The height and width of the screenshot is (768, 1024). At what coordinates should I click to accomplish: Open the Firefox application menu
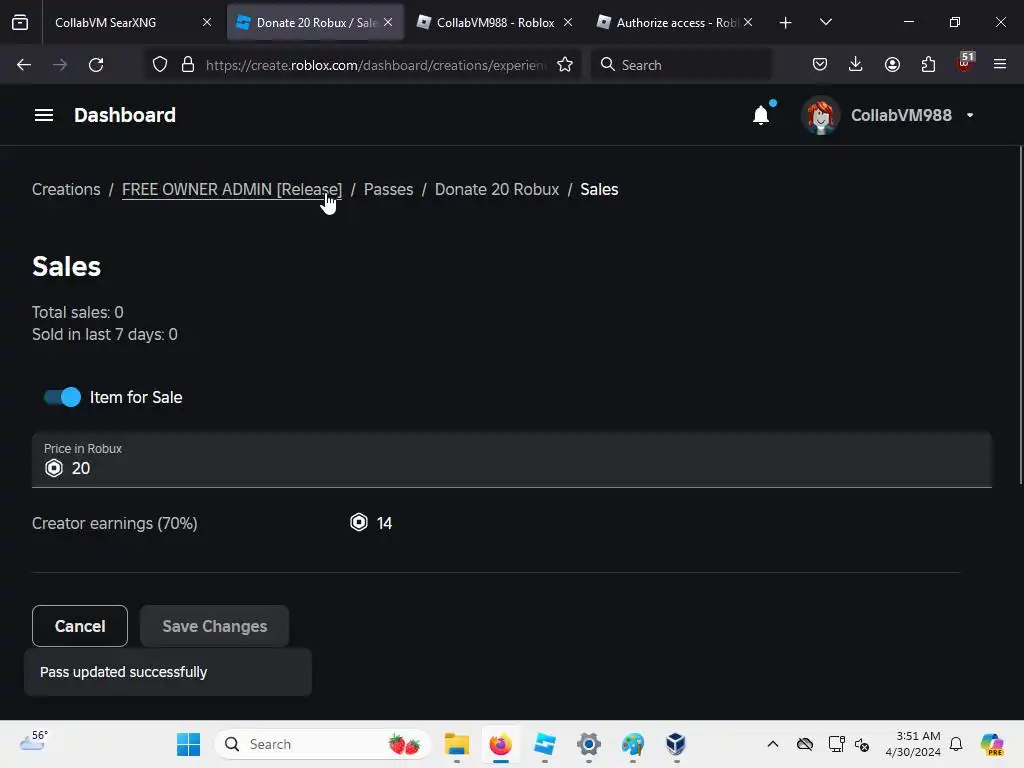point(1000,65)
